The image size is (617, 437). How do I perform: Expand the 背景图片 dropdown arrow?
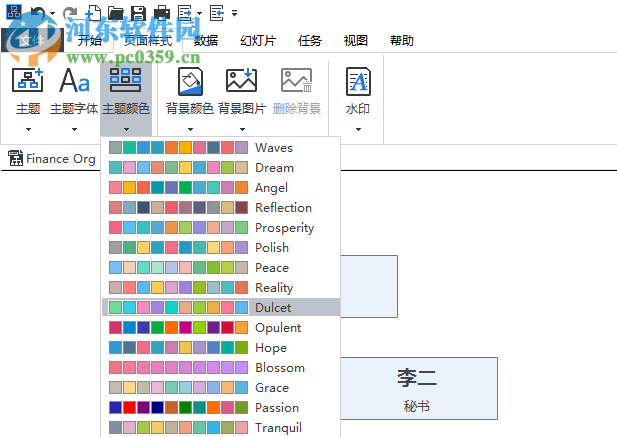point(242,129)
